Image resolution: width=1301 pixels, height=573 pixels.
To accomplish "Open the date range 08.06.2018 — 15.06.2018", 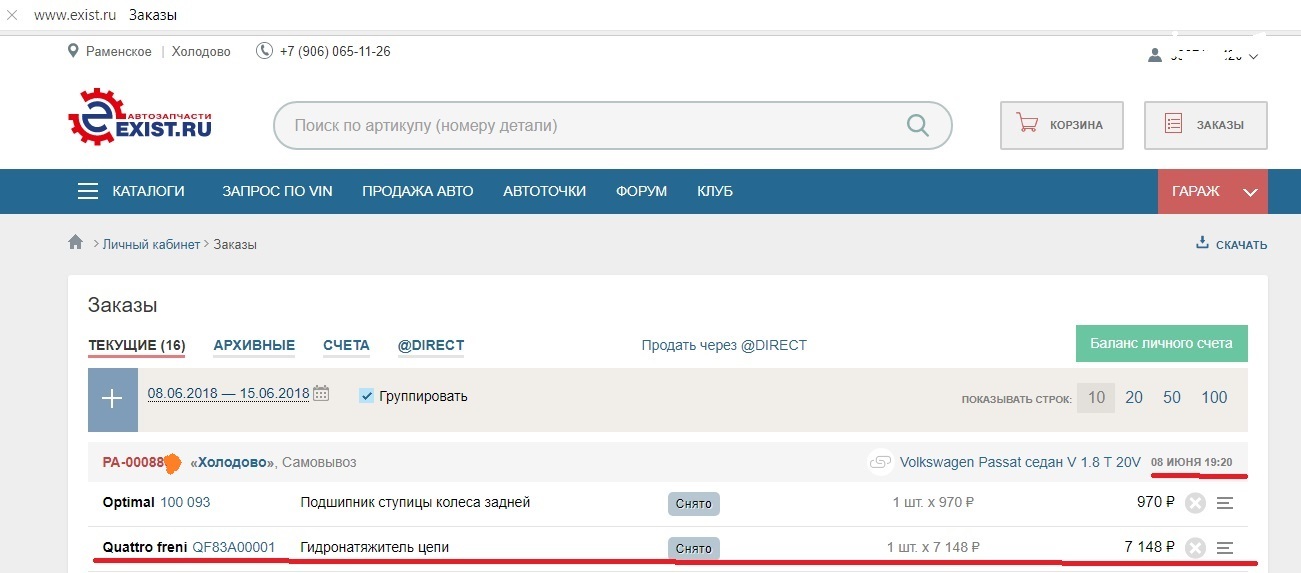I will point(228,393).
